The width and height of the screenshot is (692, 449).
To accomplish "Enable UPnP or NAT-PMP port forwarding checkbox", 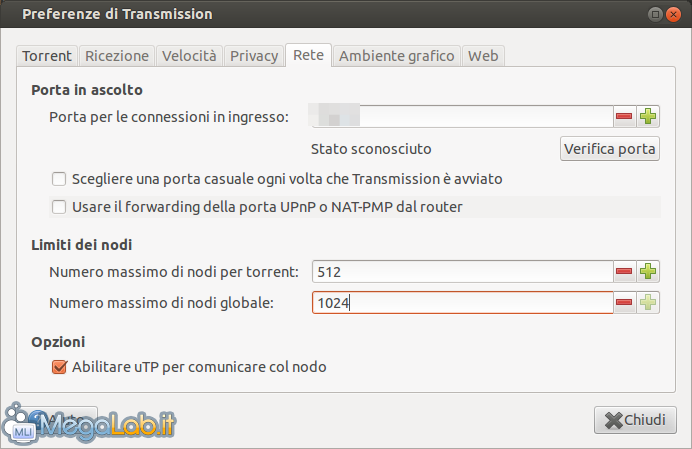I will click(x=59, y=207).
